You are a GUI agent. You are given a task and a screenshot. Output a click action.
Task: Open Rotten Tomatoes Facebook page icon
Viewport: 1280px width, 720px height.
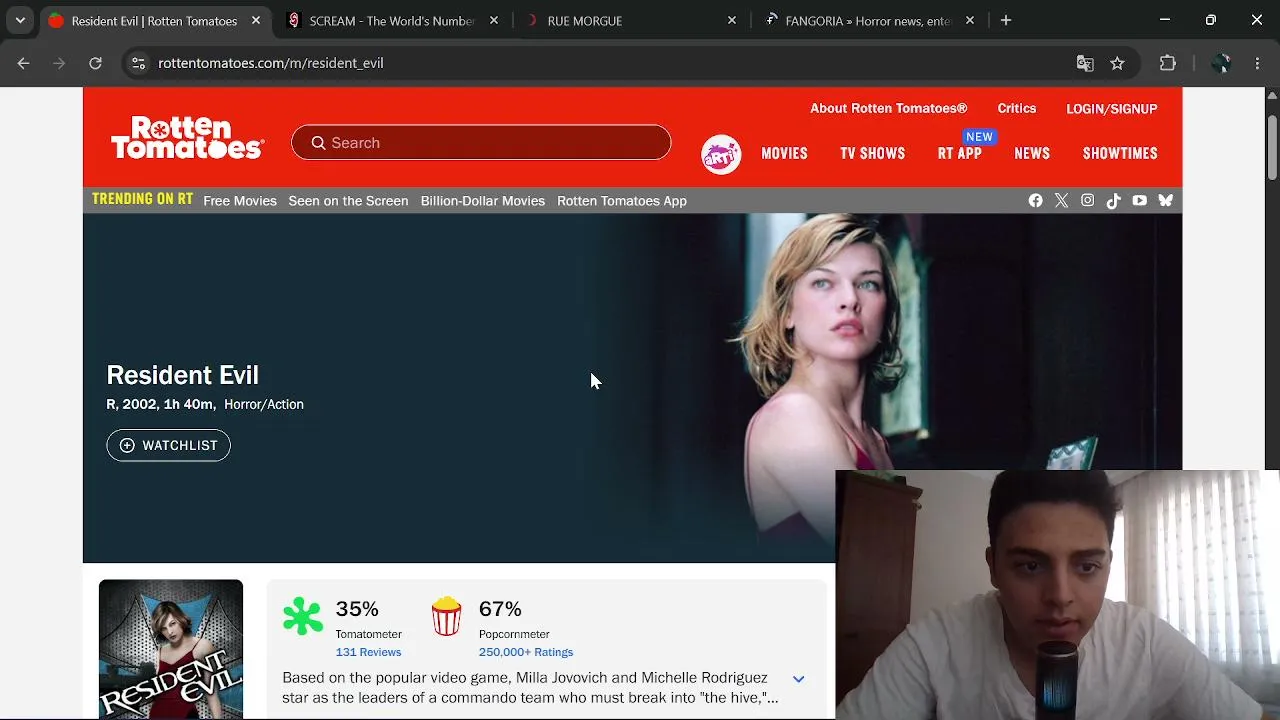pyautogui.click(x=1035, y=201)
